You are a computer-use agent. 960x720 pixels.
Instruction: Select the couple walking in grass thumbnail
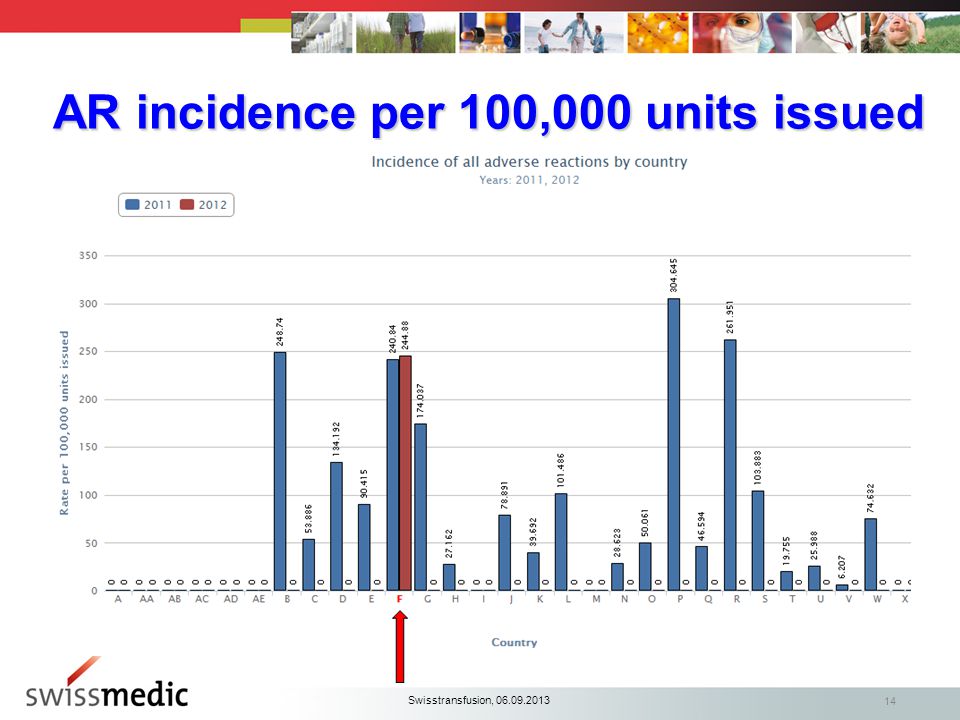tap(405, 32)
